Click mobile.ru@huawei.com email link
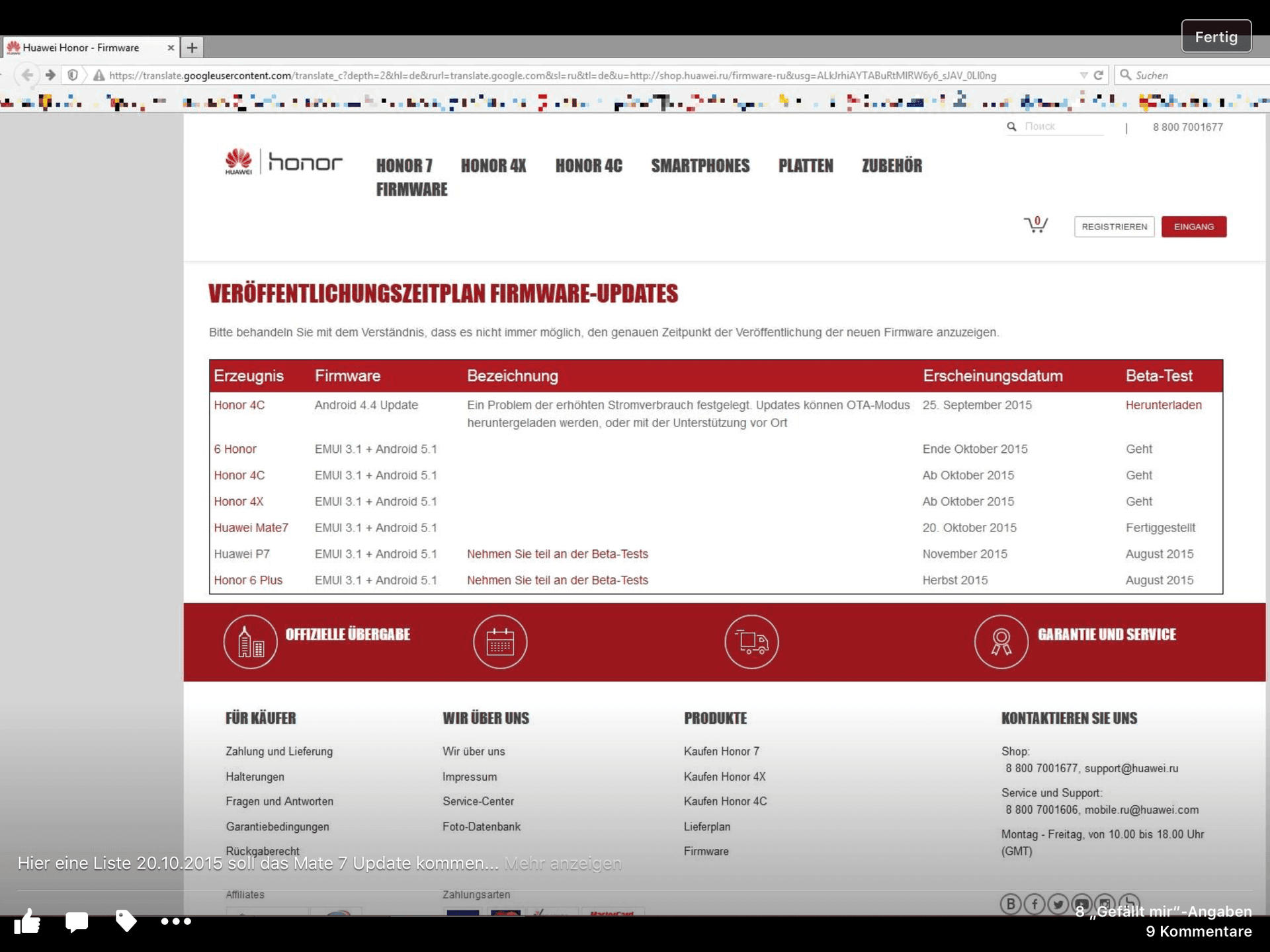 click(x=1141, y=810)
